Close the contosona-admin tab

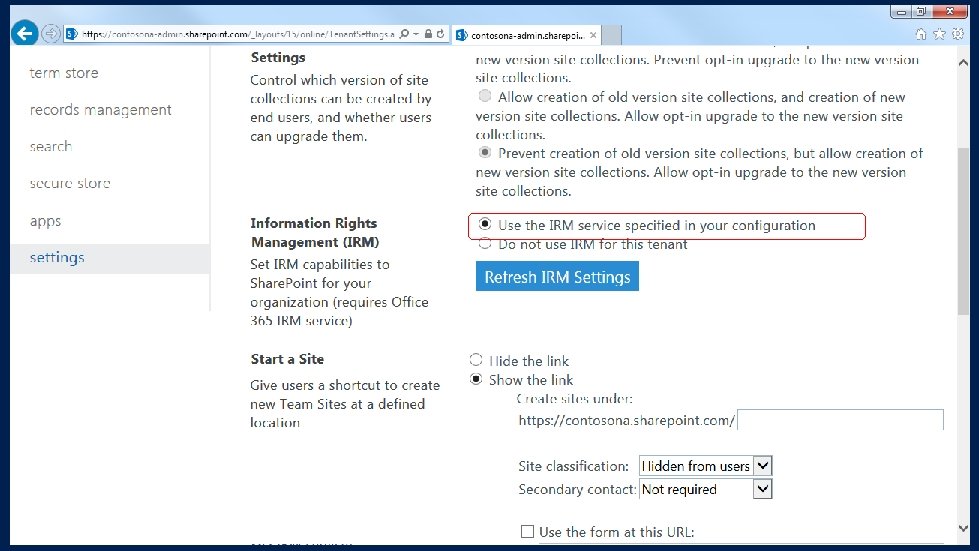point(593,35)
